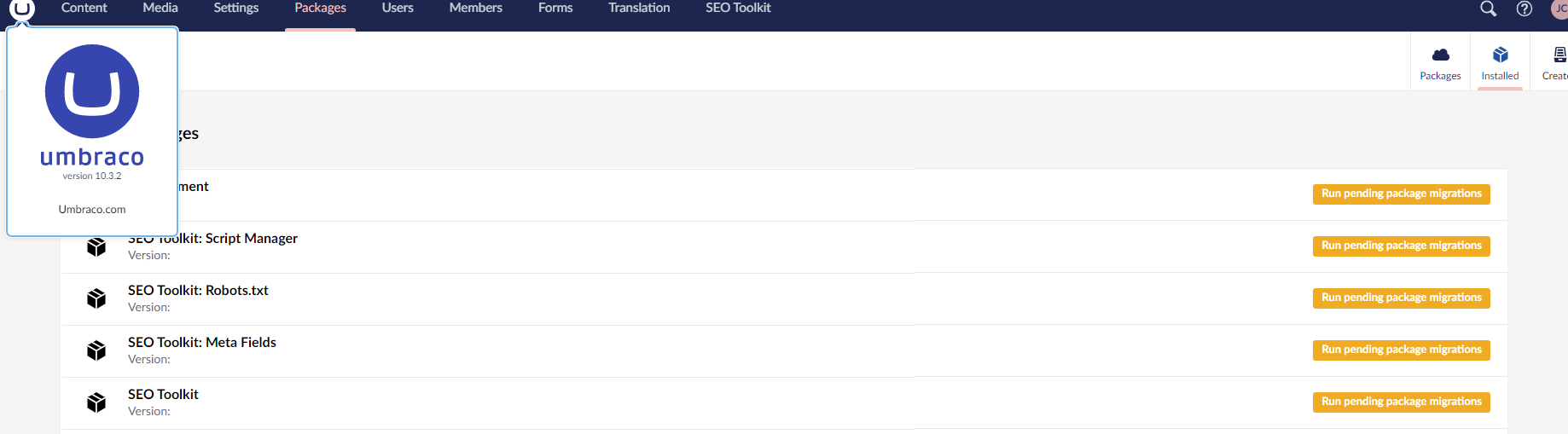Click the 'umbraco' wordmark in the popup
Viewport: 1568px width, 434px height.
click(x=92, y=157)
